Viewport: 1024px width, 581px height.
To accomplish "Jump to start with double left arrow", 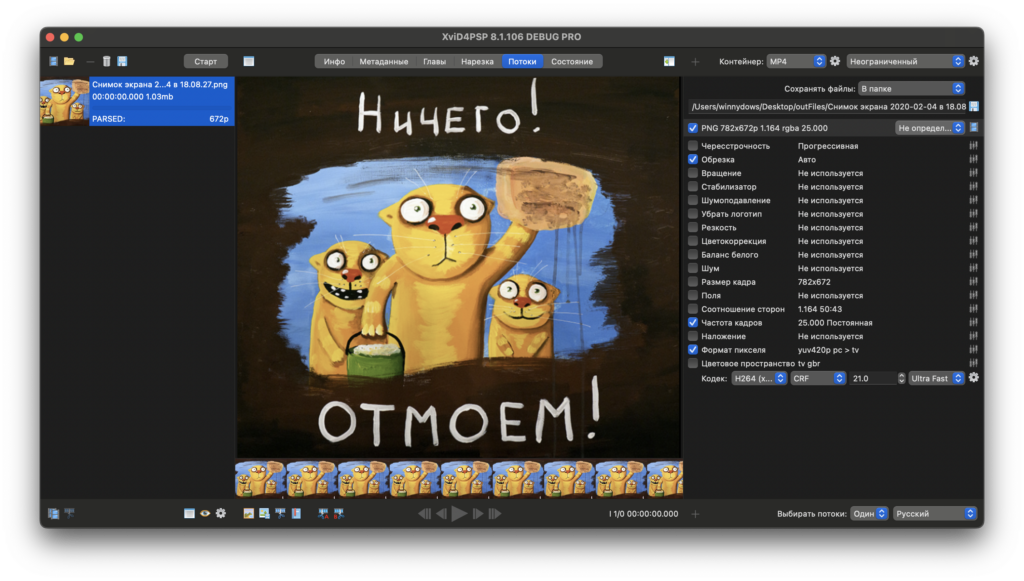I will [424, 514].
